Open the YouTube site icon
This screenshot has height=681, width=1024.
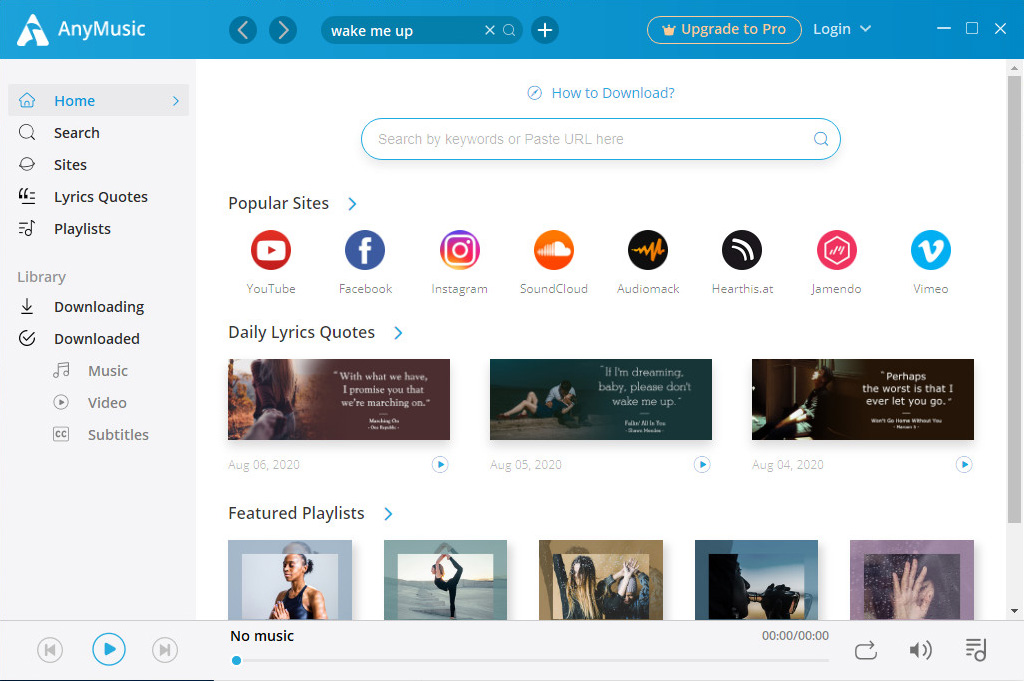(270, 250)
